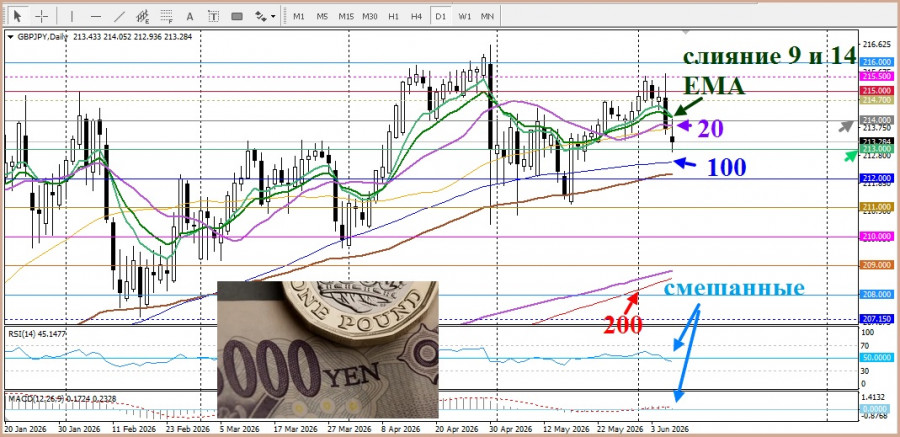
Task: Click the triangle before GBPJPY,Daily
Action: [x=10, y=37]
